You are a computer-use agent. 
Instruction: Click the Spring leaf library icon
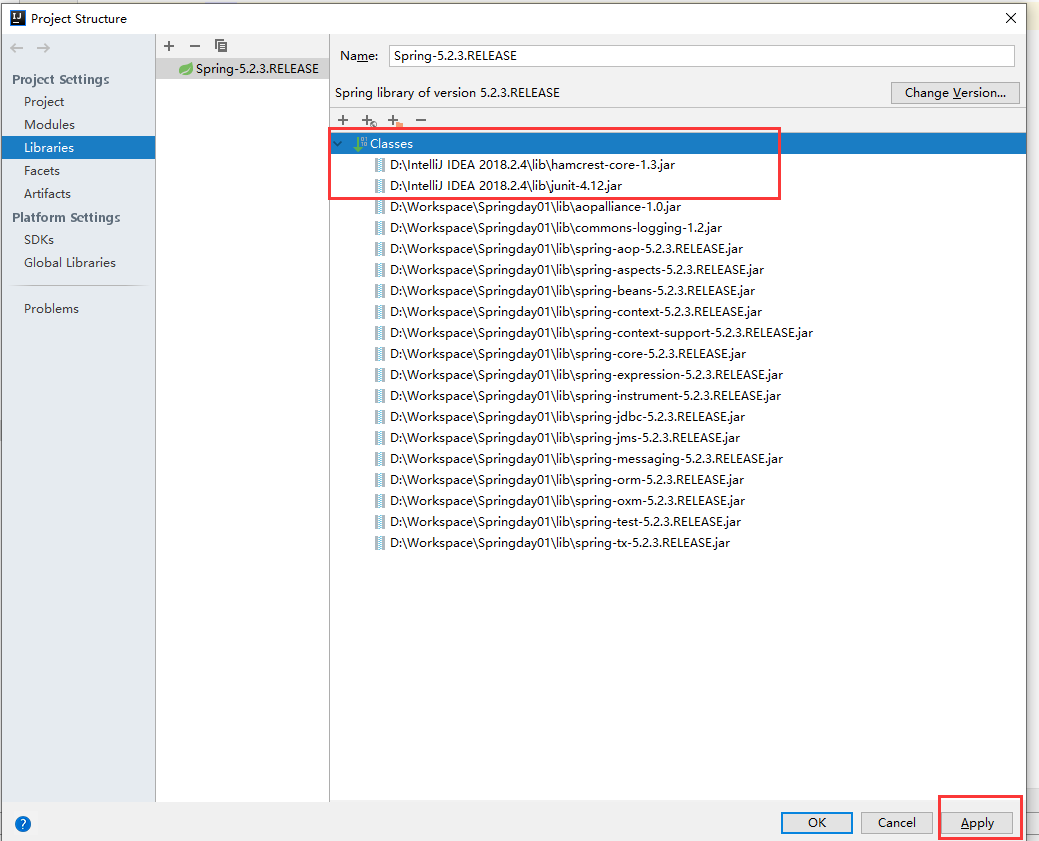[186, 69]
